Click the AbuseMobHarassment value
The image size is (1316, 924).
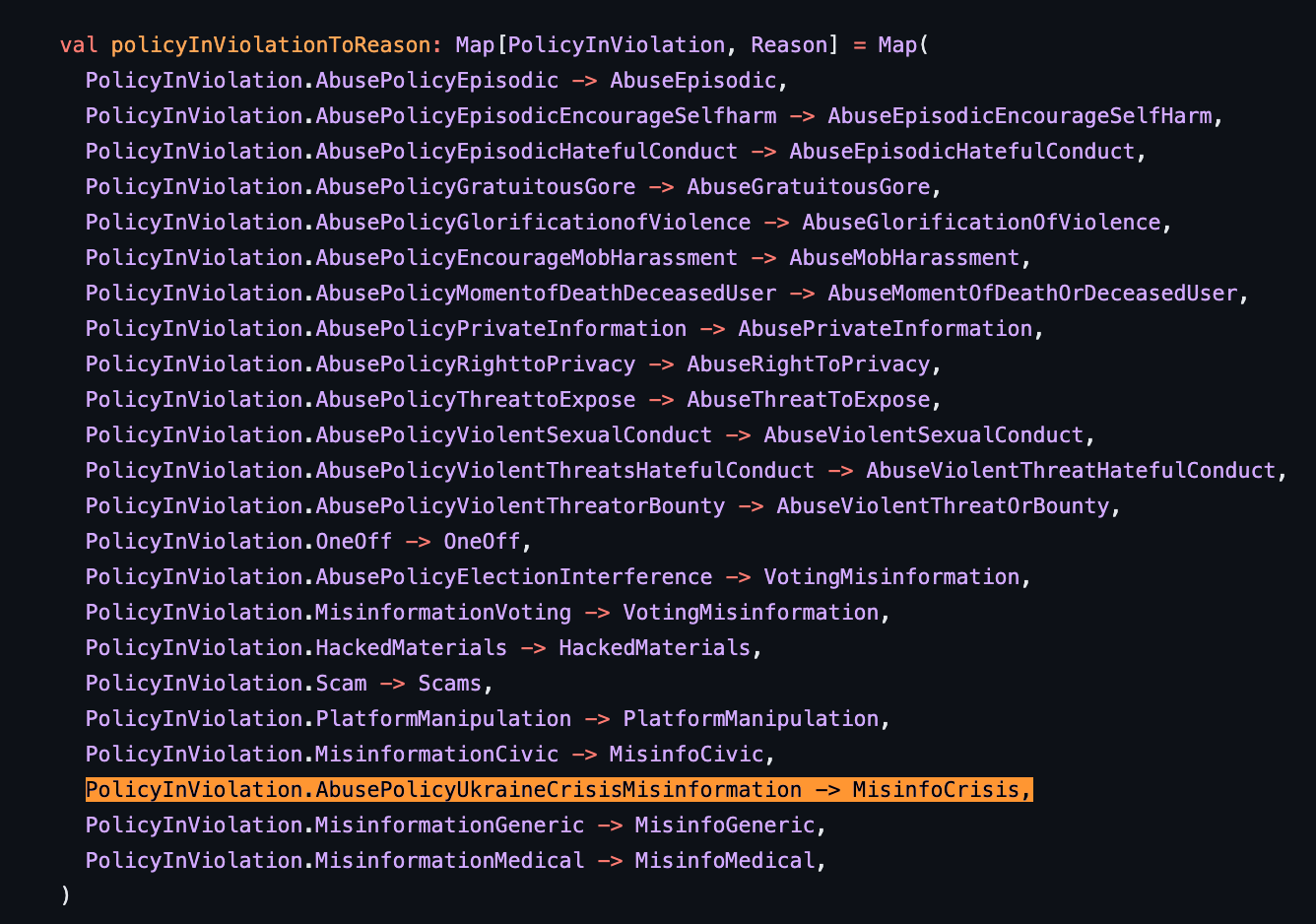click(x=904, y=258)
